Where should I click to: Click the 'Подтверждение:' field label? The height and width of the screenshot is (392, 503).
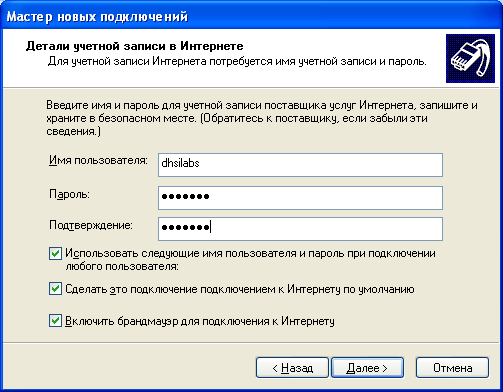91,225
